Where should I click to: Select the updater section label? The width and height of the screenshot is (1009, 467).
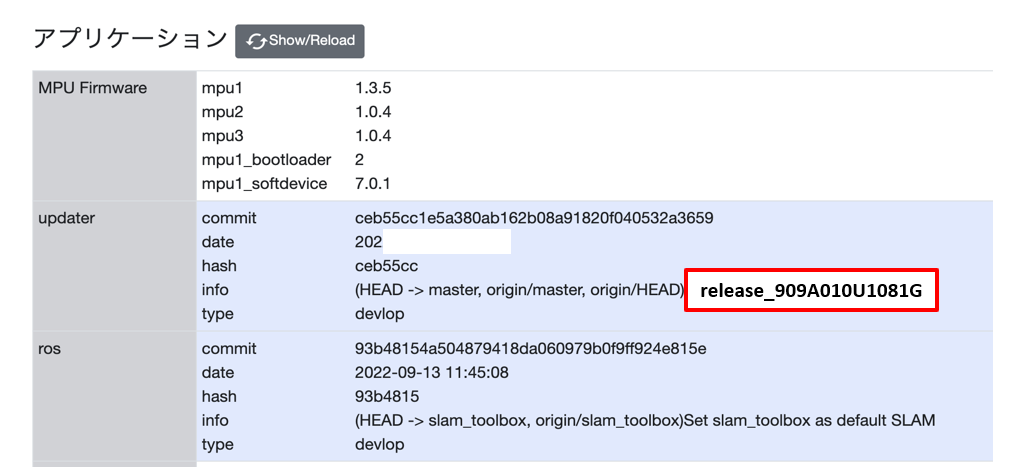pos(66,218)
